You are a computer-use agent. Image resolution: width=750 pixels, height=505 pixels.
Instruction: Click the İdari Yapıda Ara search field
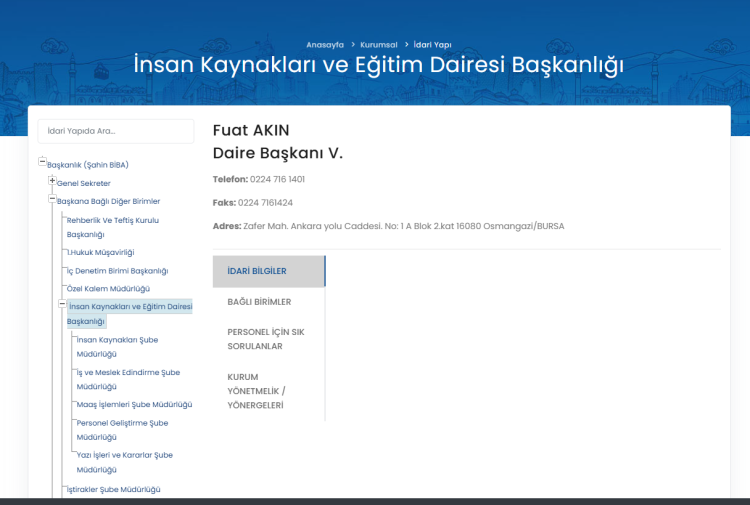(116, 131)
